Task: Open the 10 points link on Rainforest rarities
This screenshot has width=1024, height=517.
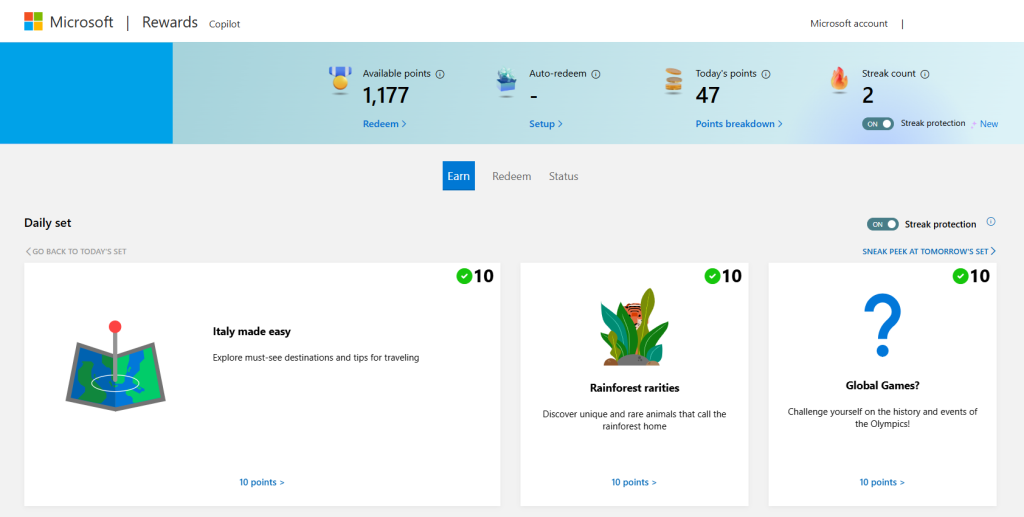Action: click(634, 482)
